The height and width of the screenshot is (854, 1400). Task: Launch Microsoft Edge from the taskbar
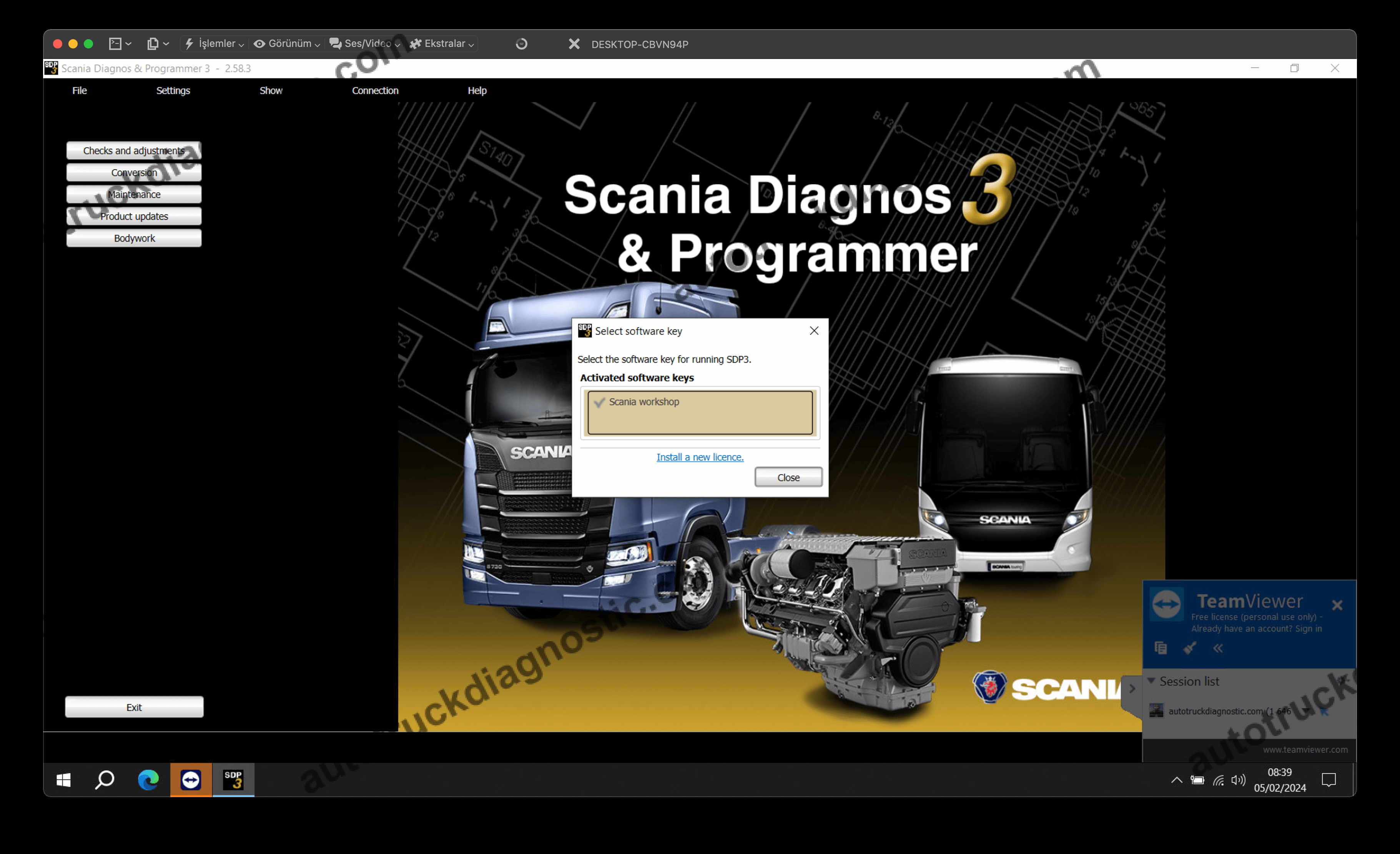tap(148, 780)
